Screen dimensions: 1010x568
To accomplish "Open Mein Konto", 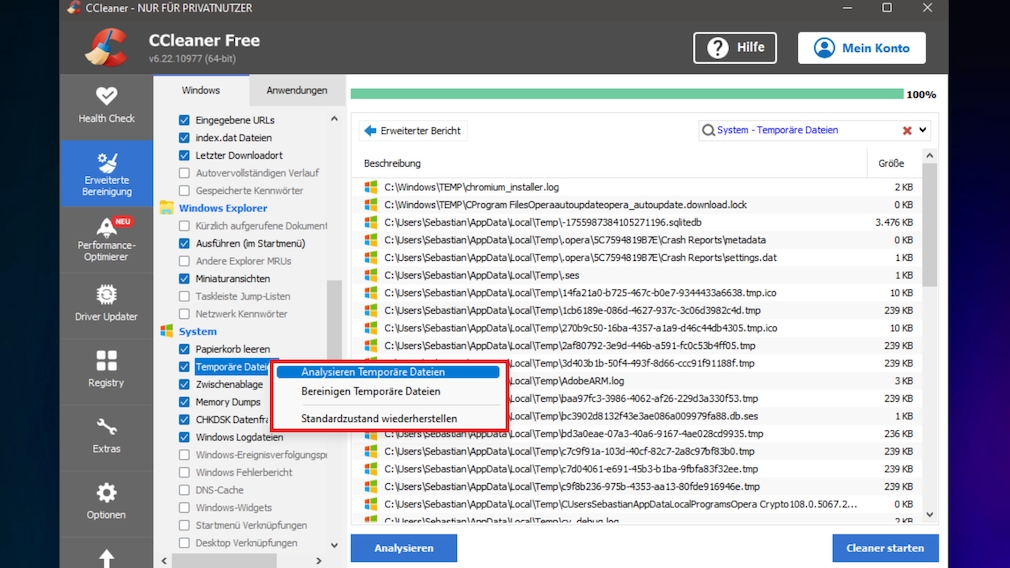I will (862, 48).
